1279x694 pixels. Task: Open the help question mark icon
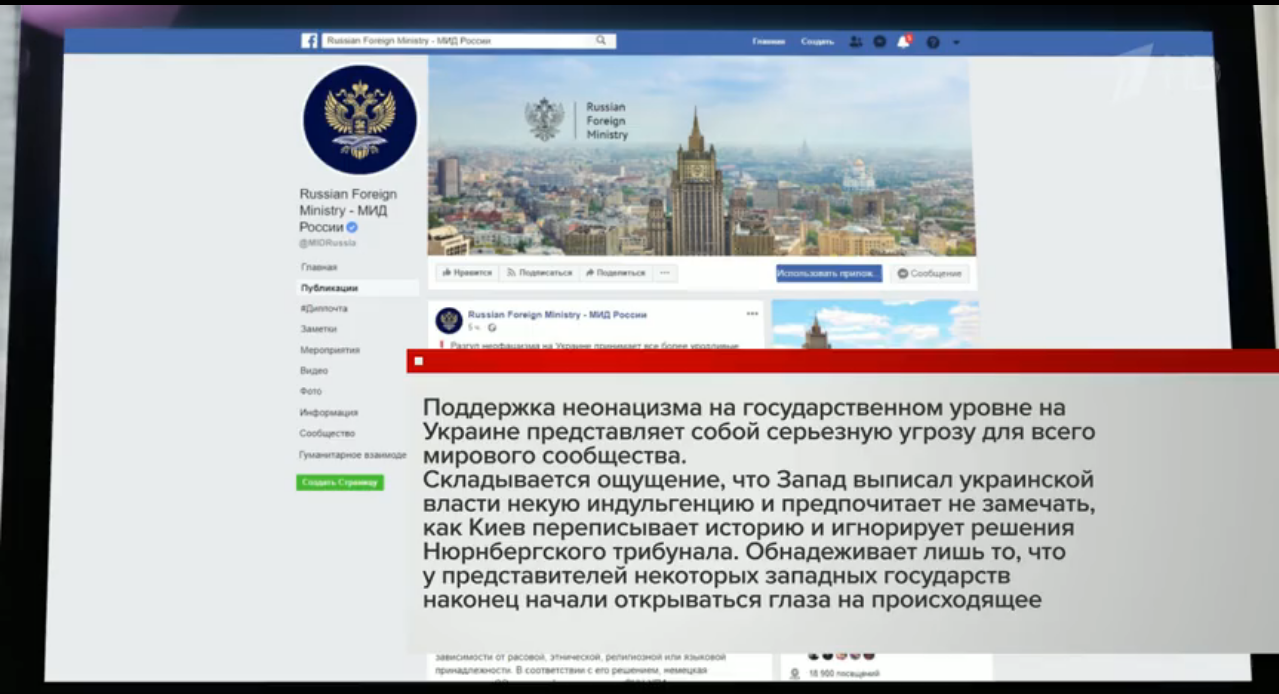(932, 42)
